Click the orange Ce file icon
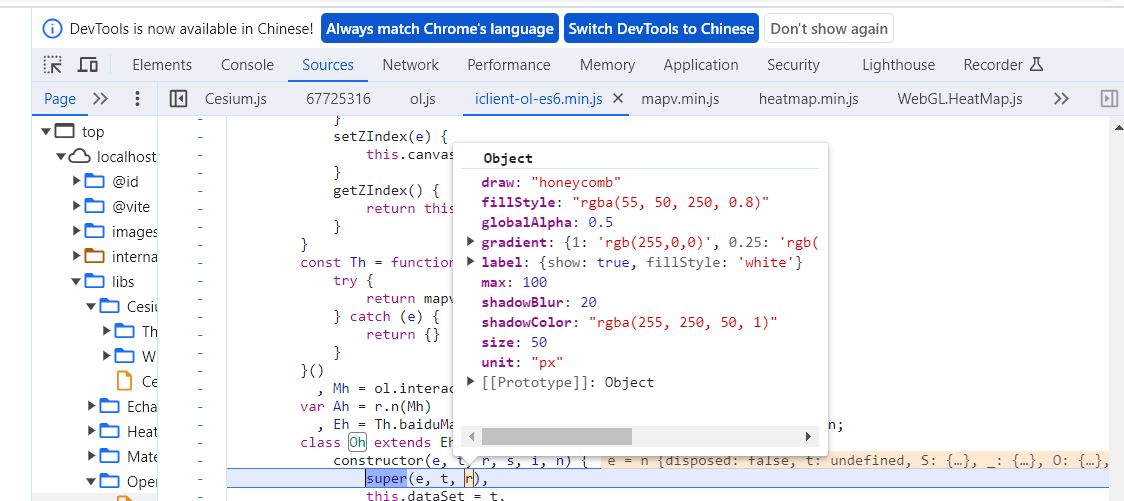 tap(125, 381)
